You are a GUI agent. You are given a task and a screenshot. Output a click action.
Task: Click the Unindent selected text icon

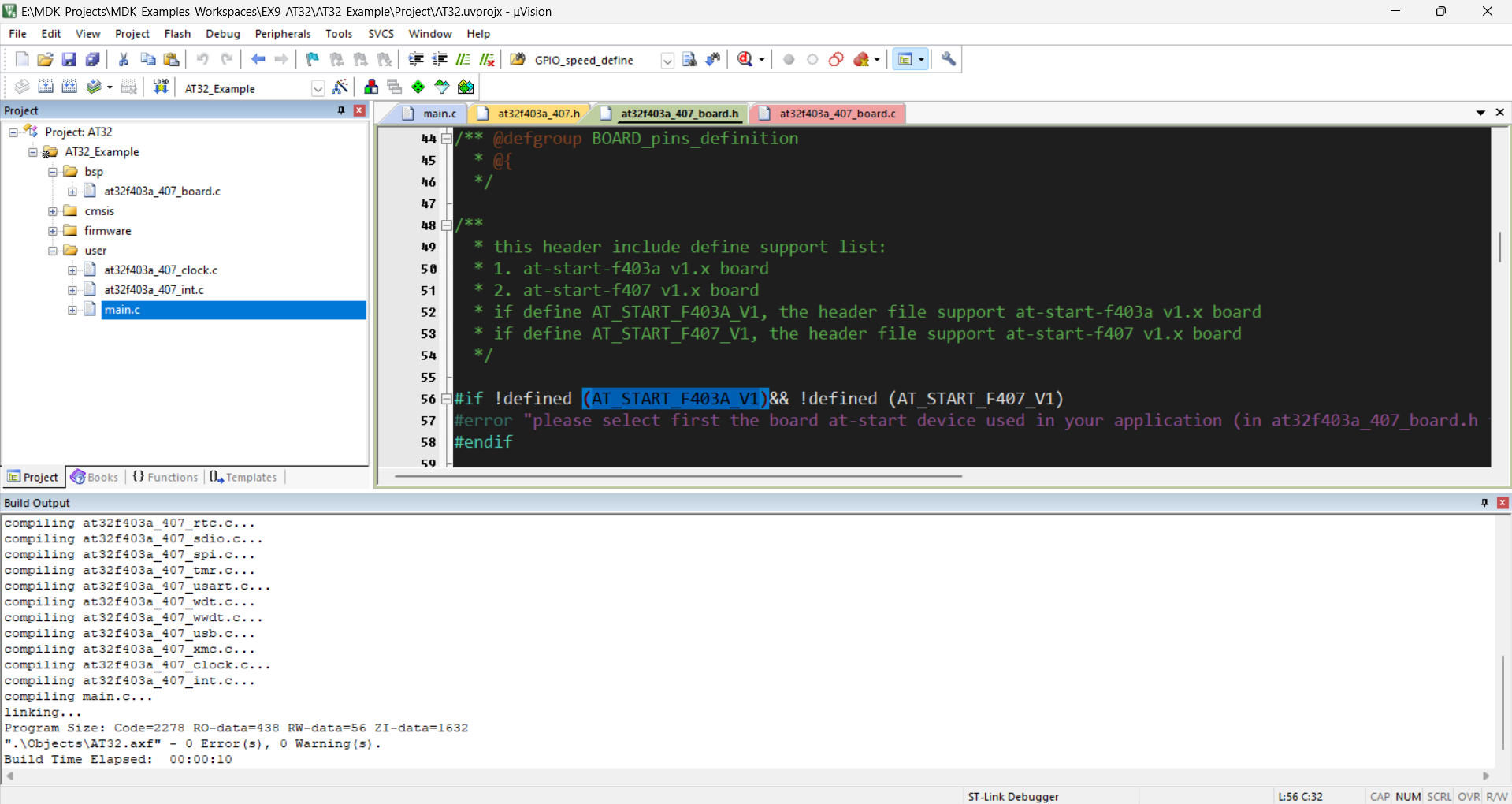440,59
